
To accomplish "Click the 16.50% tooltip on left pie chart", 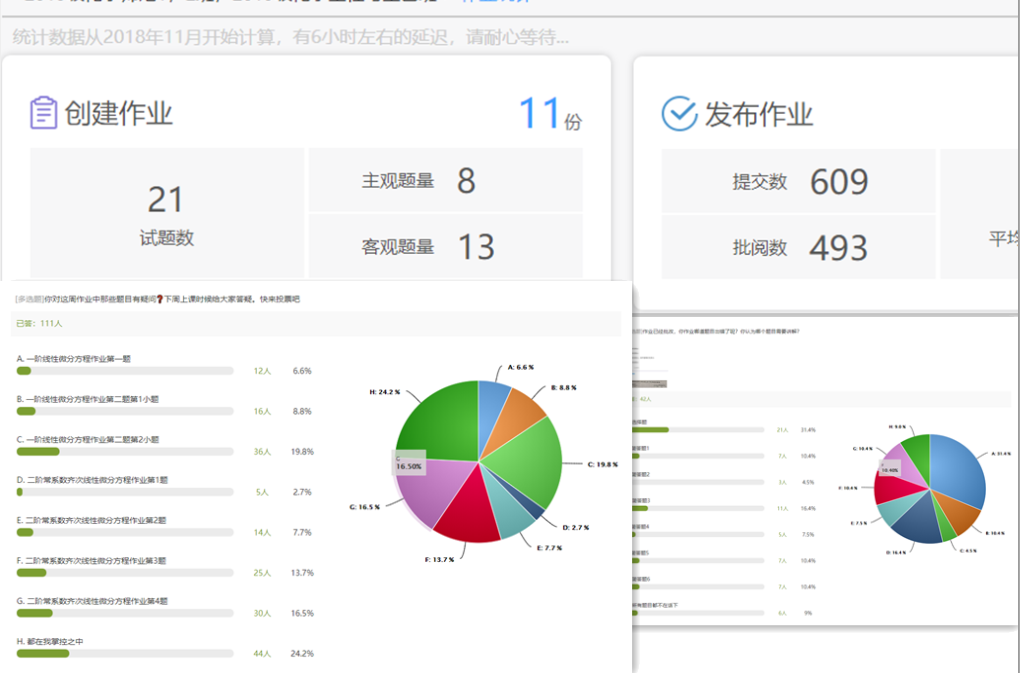I will [x=408, y=463].
